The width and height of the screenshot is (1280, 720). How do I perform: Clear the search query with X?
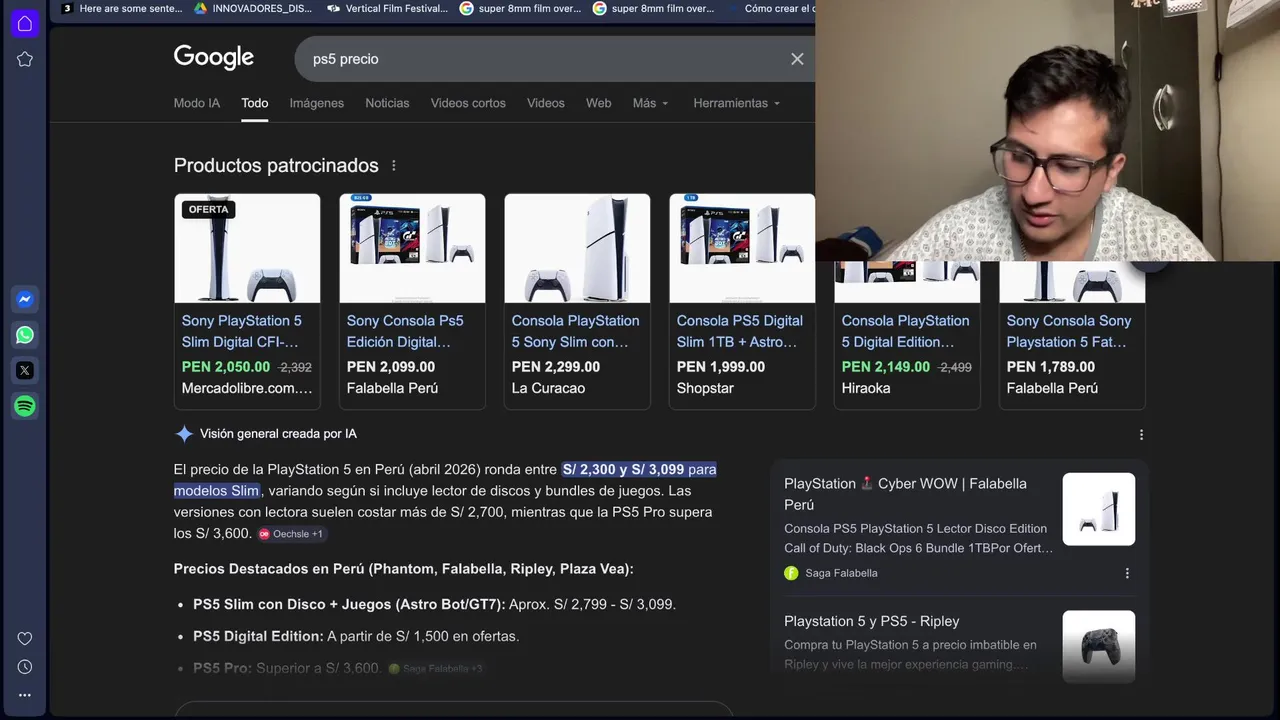coord(797,59)
